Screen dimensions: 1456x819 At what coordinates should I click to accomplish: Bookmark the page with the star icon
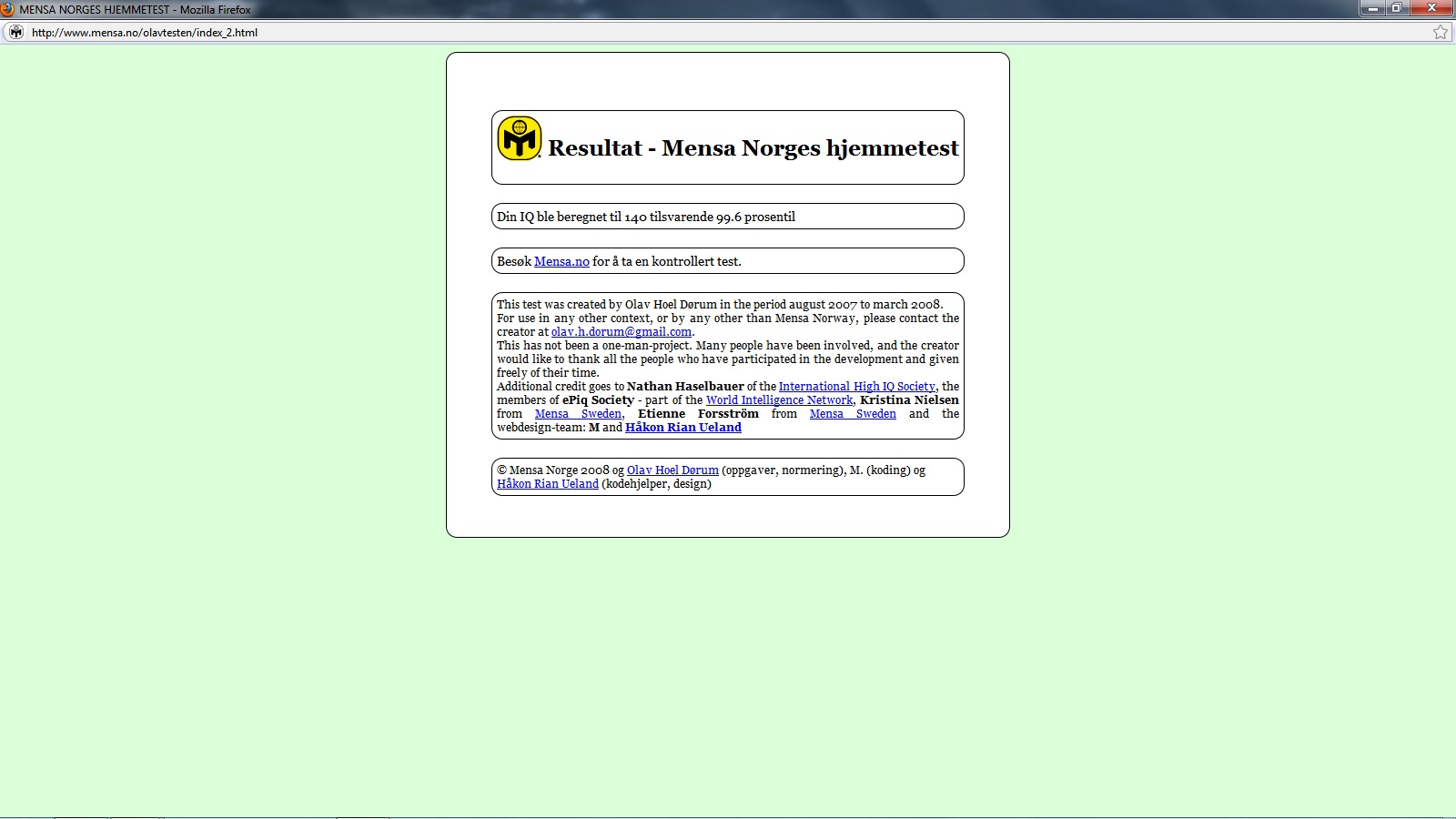(1441, 32)
